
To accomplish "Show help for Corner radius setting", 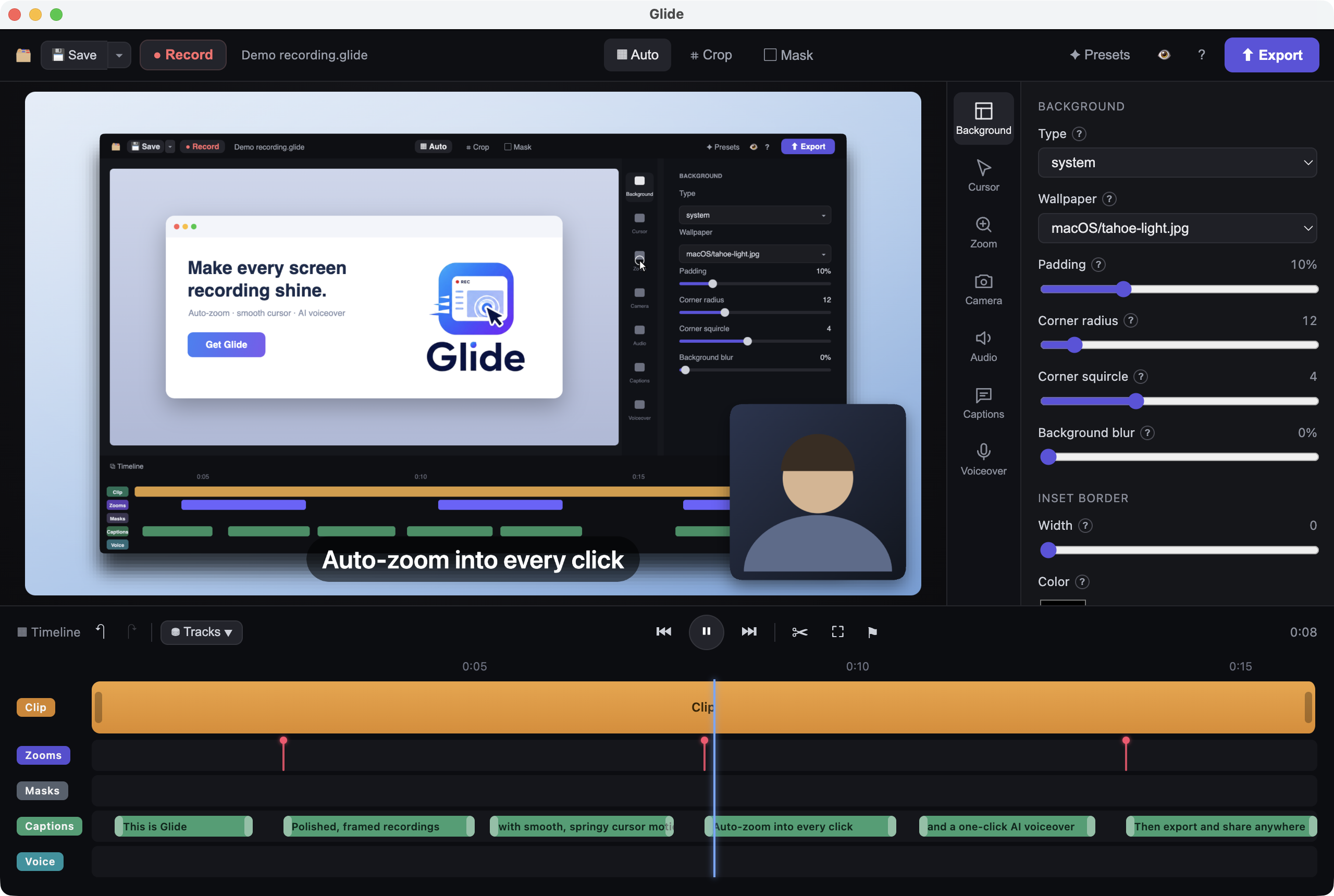I will pos(1131,320).
